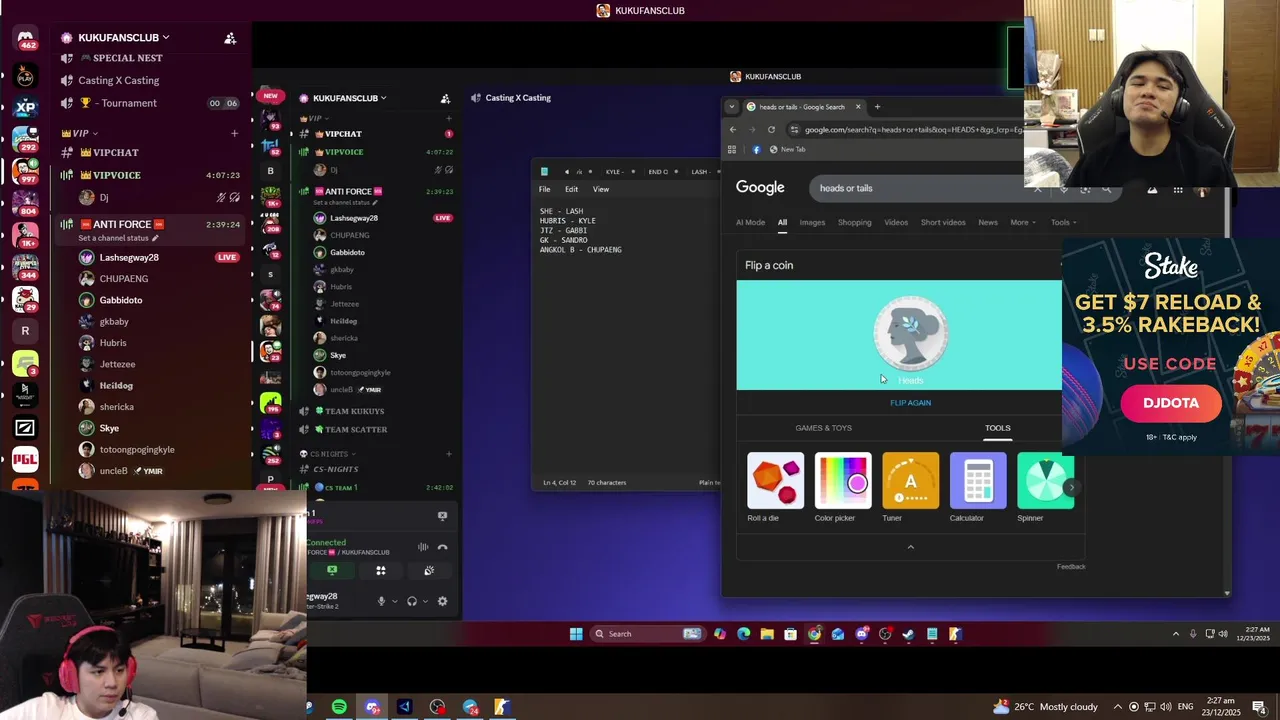Image resolution: width=1280 pixels, height=720 pixels.
Task: Collapse the CS NIGHTS category
Action: pos(329,454)
